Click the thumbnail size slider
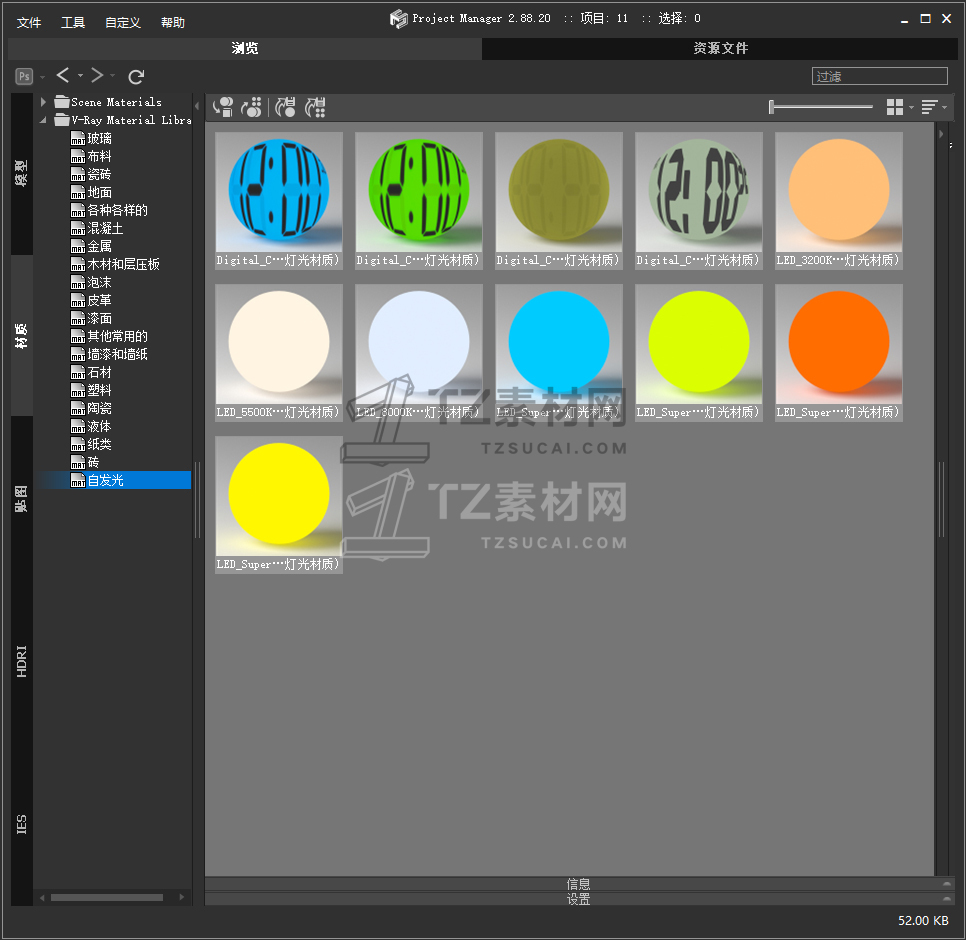The image size is (966, 940). click(820, 107)
